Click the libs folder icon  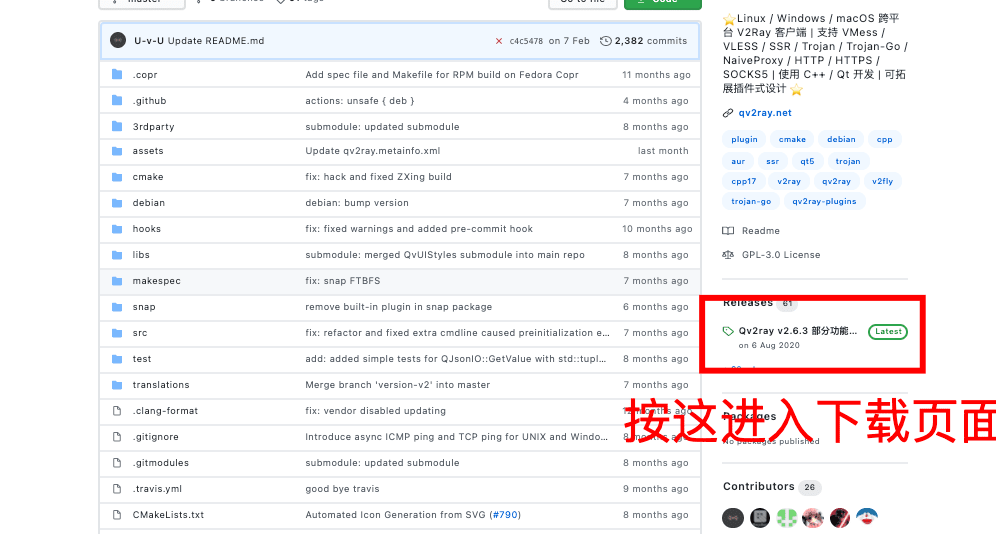click(x=117, y=255)
